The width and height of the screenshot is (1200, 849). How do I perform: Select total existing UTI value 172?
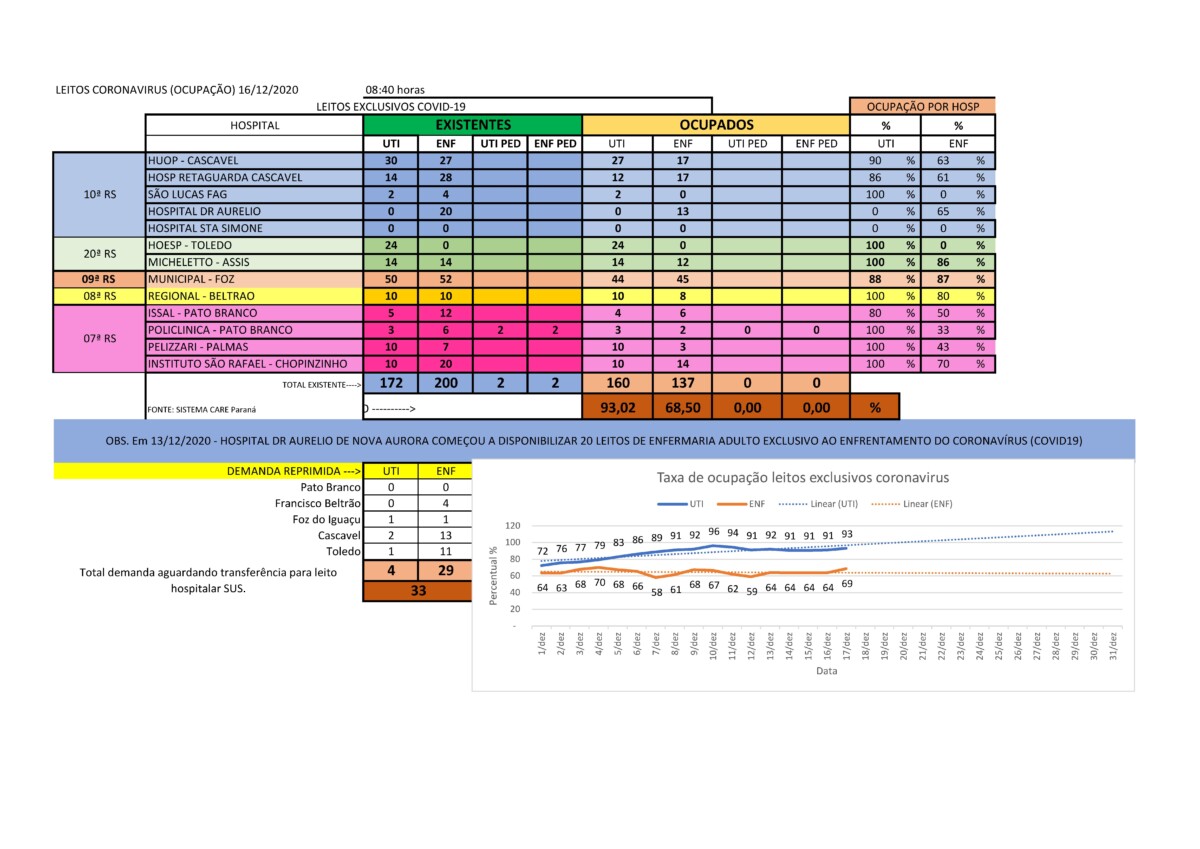(390, 382)
